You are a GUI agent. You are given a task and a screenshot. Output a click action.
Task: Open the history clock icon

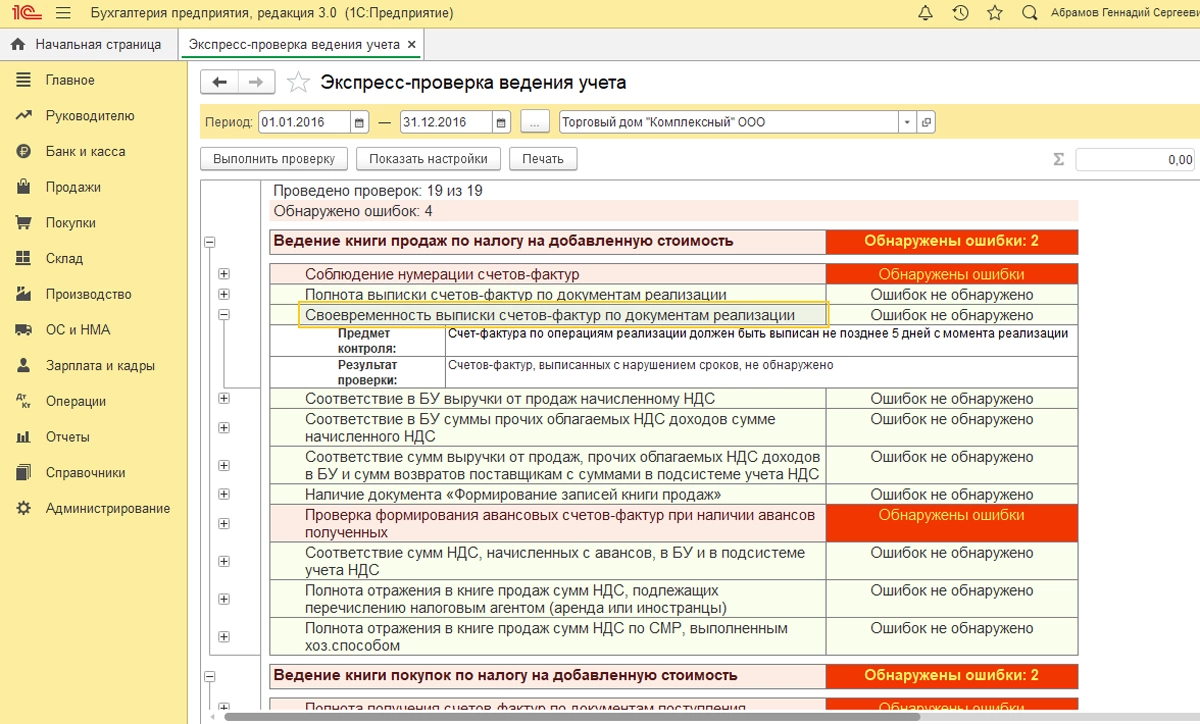(x=960, y=13)
